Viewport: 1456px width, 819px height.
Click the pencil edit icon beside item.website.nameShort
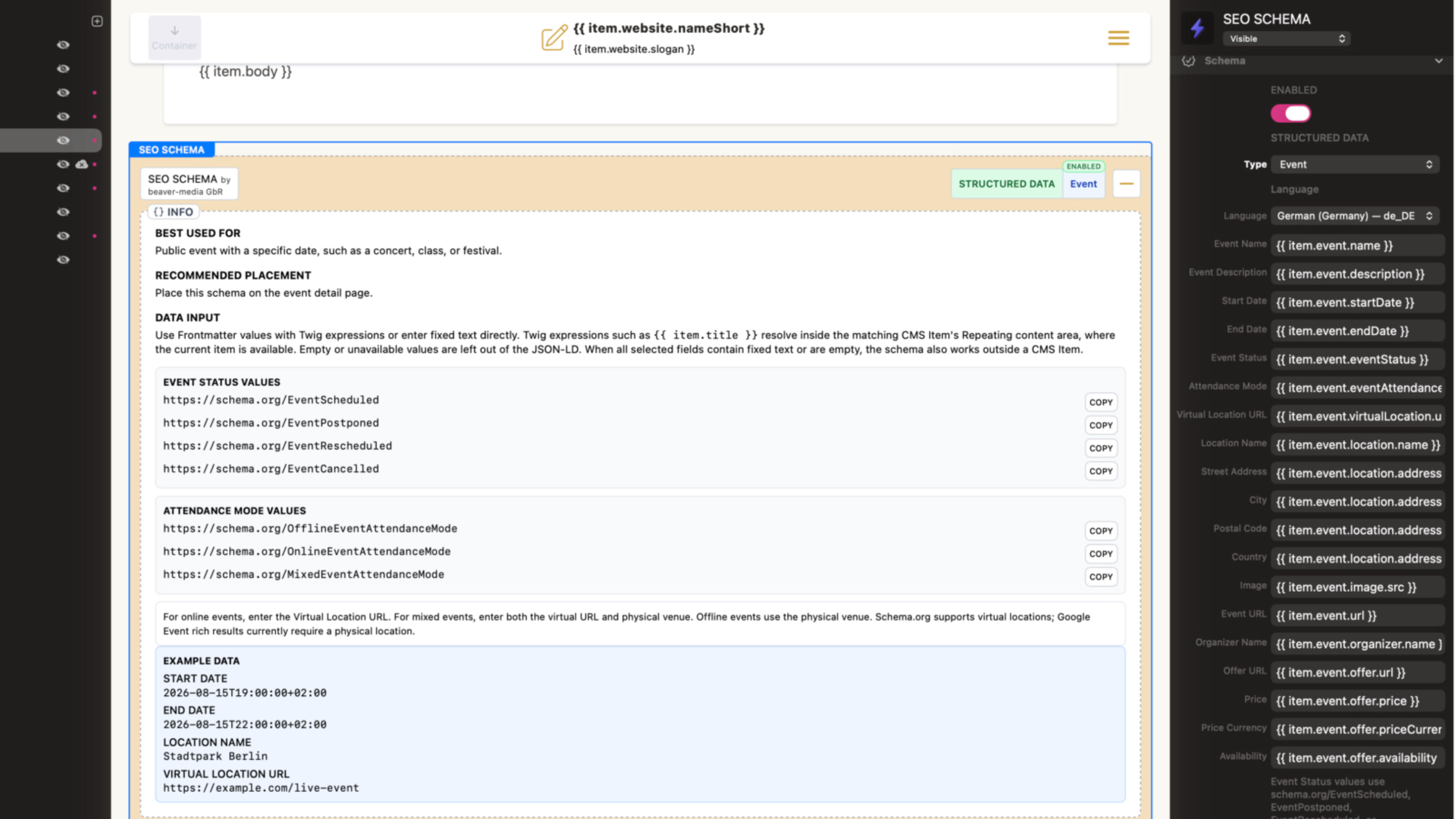click(x=554, y=38)
